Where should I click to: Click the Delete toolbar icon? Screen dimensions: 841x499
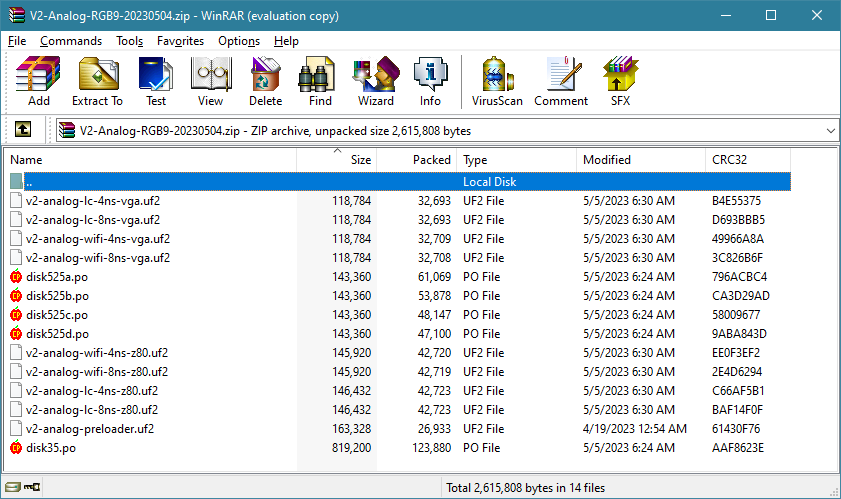265,82
